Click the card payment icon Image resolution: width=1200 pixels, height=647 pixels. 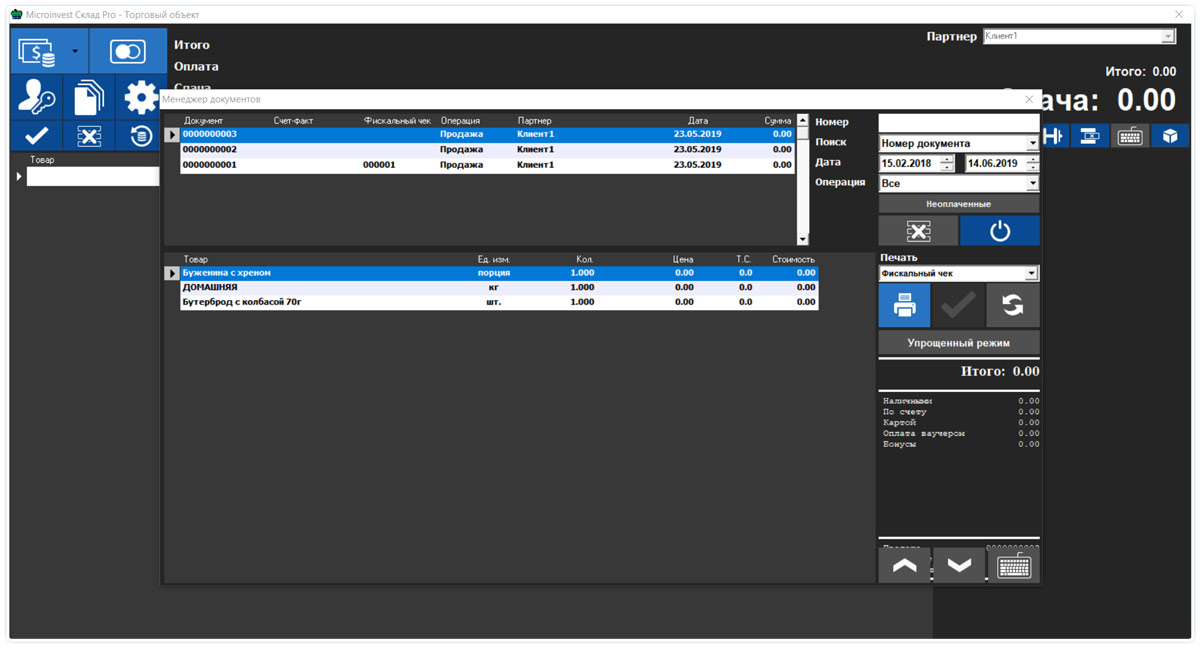click(127, 52)
